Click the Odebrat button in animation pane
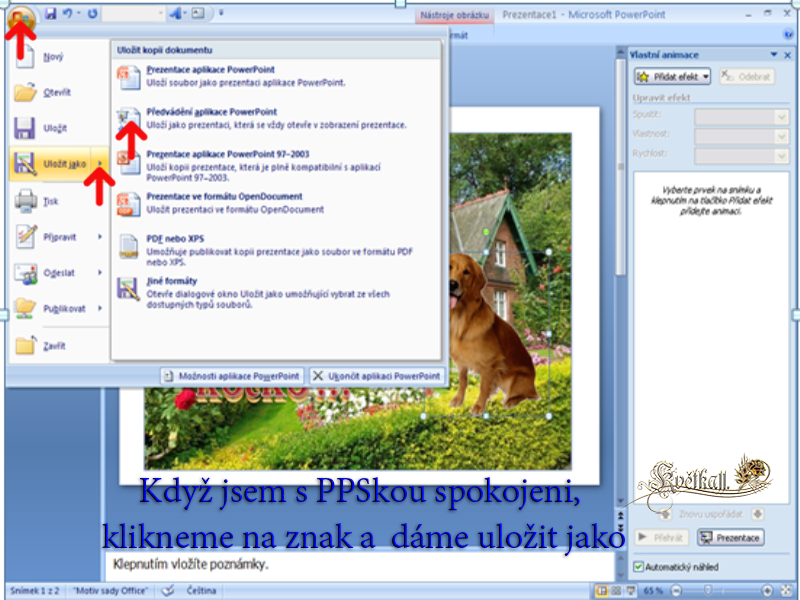Screen dimensions: 800x600 pyautogui.click(x=747, y=77)
